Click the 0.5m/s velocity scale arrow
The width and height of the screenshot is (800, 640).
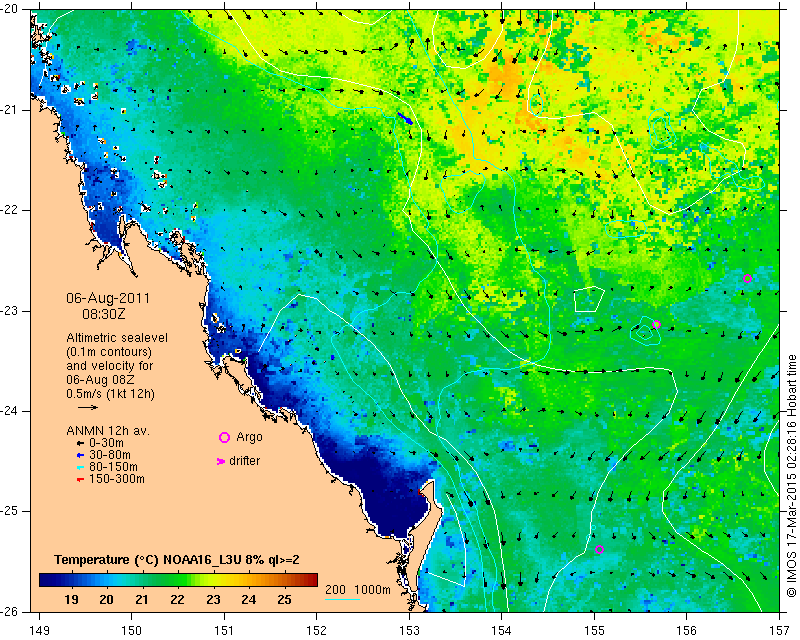click(x=88, y=407)
